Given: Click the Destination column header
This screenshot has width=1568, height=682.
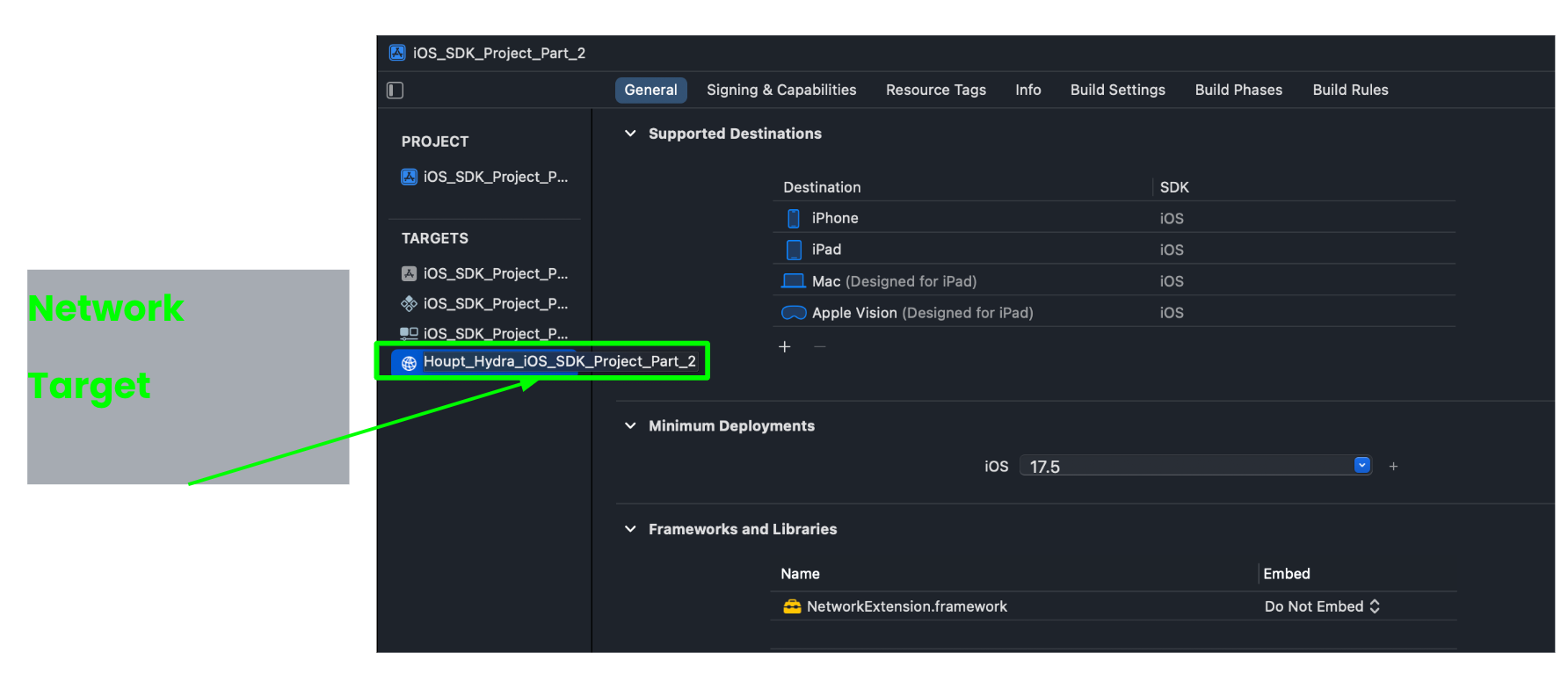Looking at the screenshot, I should pyautogui.click(x=822, y=187).
